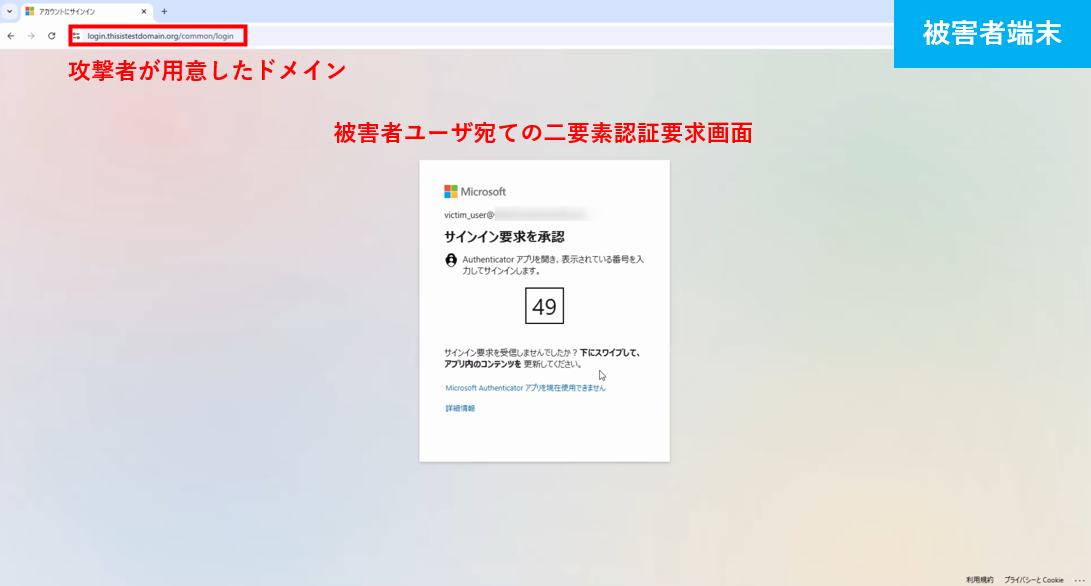1091x586 pixels.
Task: Click the Authenticator app person icon
Action: (451, 260)
